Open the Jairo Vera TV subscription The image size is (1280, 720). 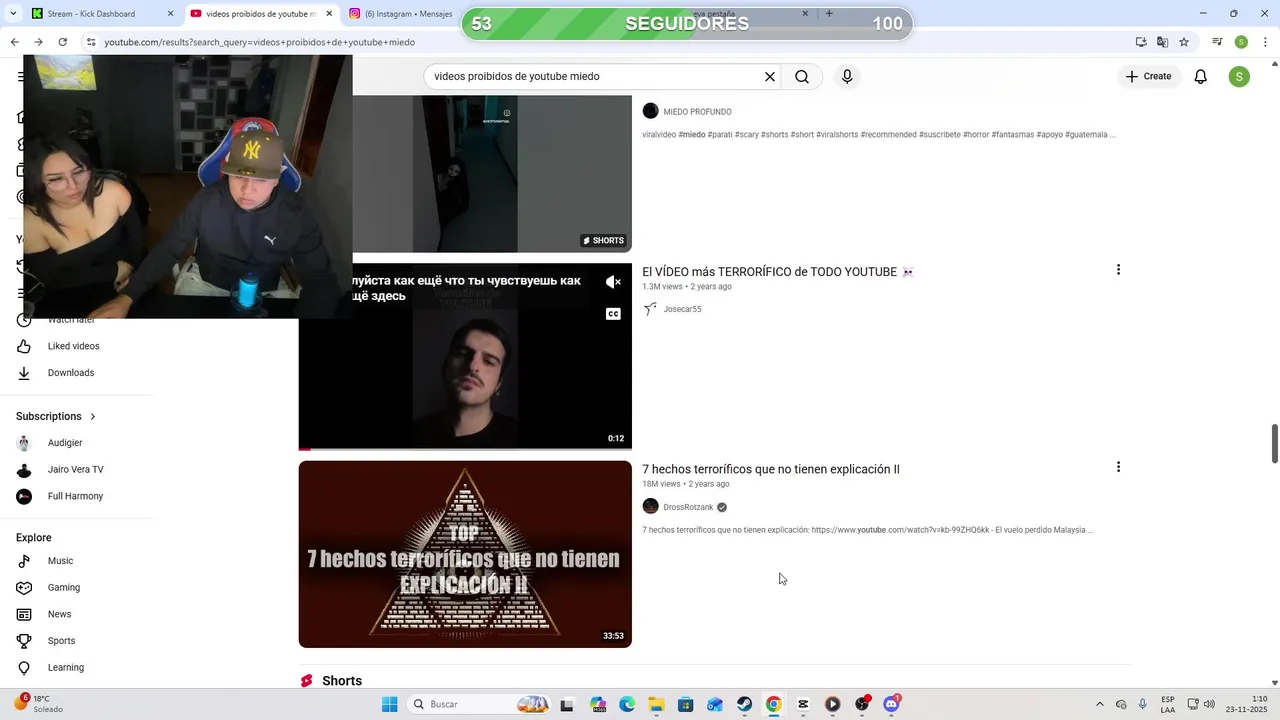click(x=76, y=470)
